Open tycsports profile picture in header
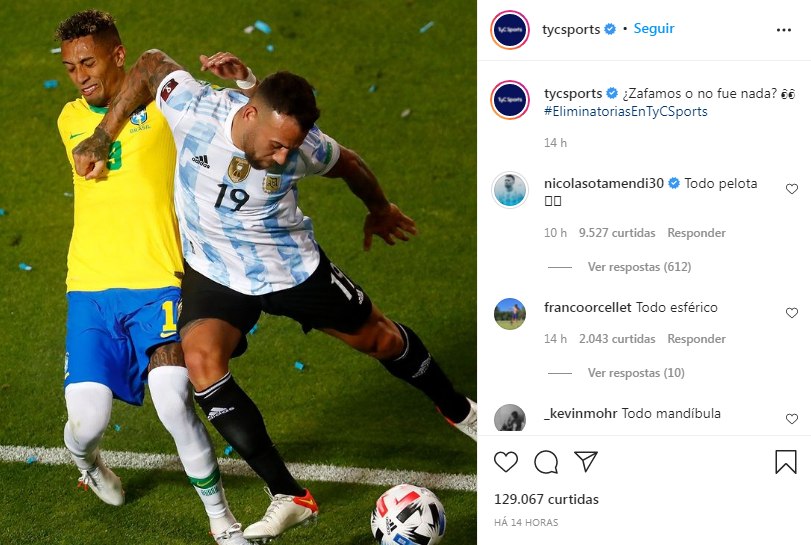Viewport: 811px width, 545px height. click(x=510, y=30)
